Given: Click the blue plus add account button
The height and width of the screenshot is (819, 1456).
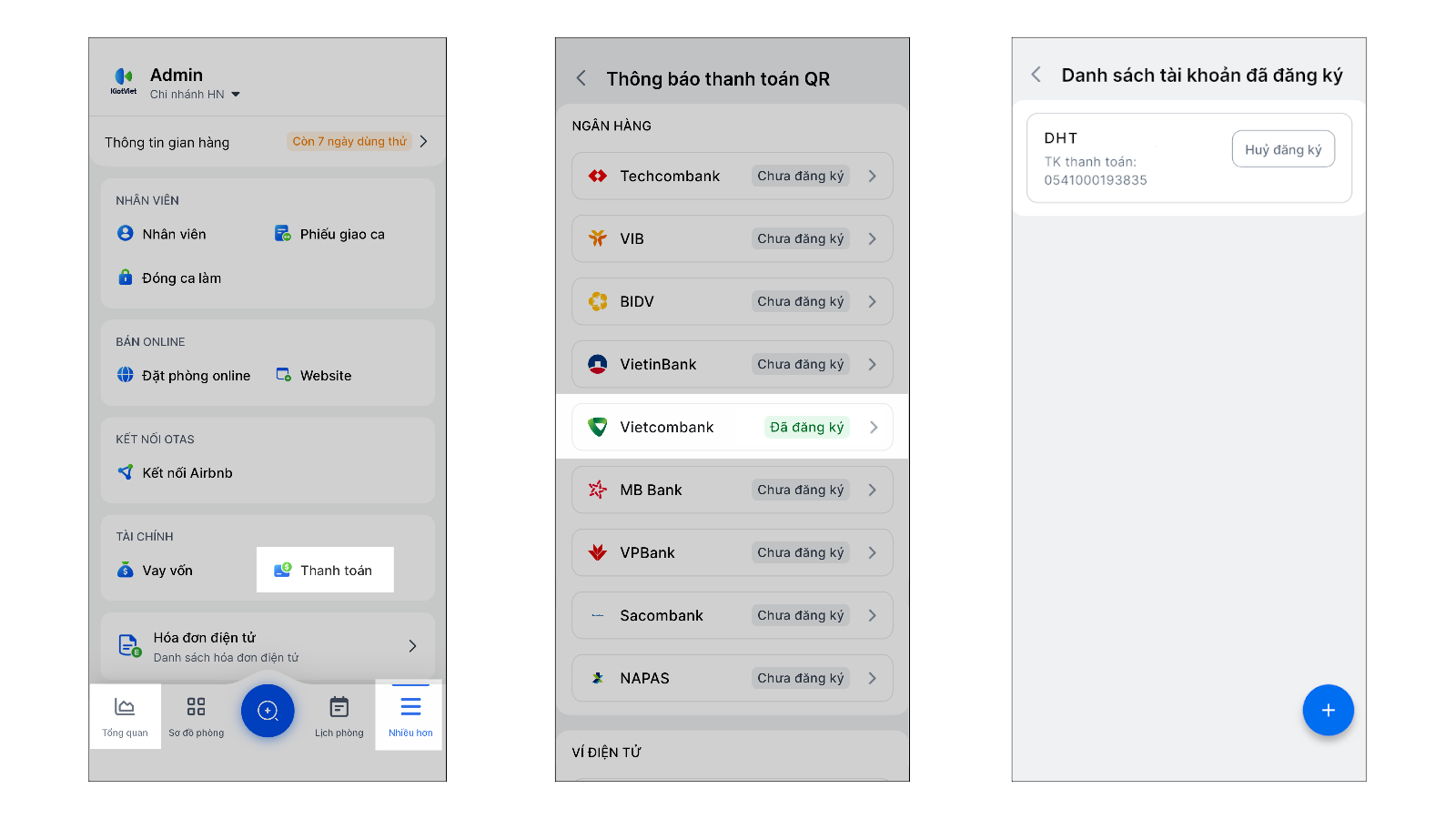Looking at the screenshot, I should click(1328, 710).
